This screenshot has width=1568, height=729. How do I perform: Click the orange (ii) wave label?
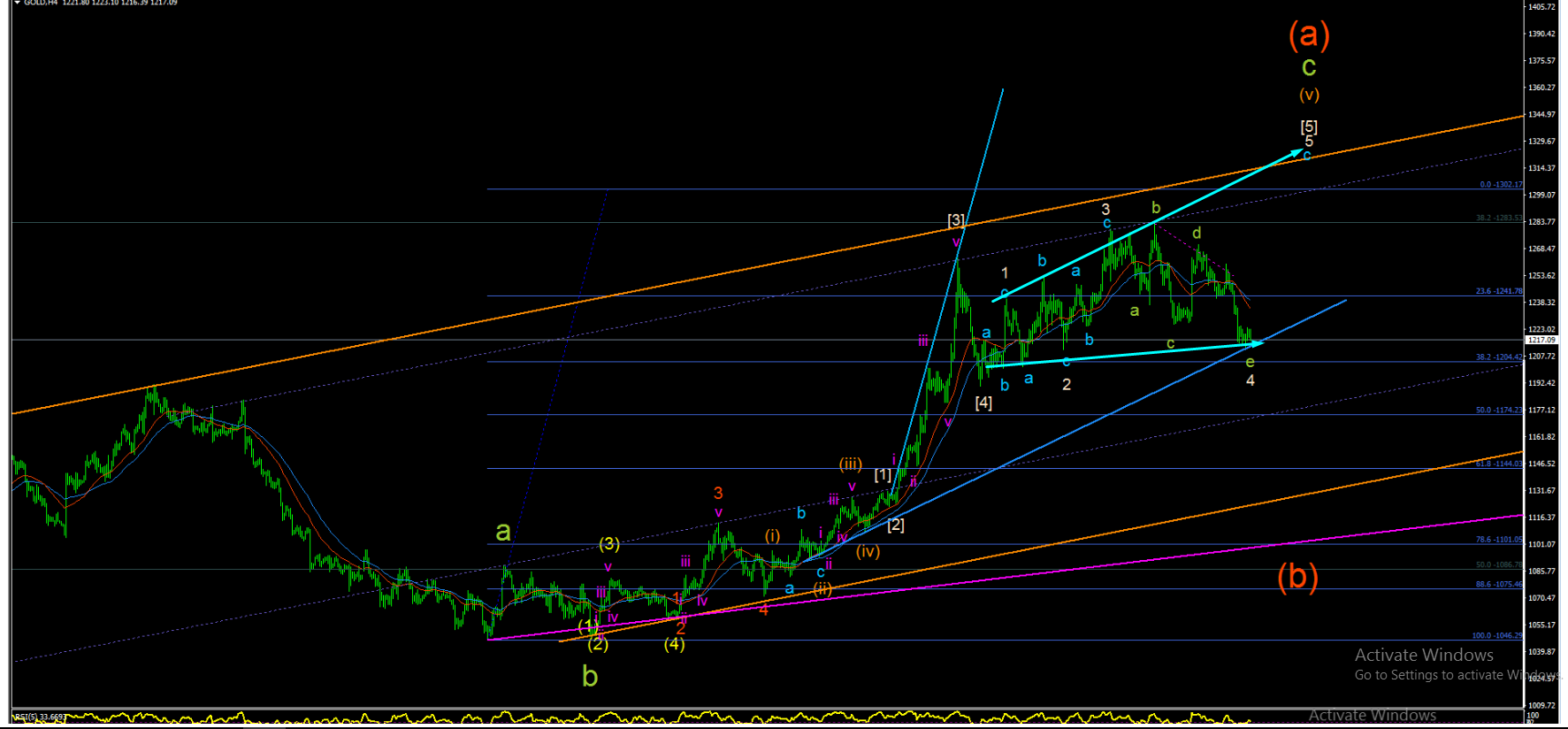(822, 589)
